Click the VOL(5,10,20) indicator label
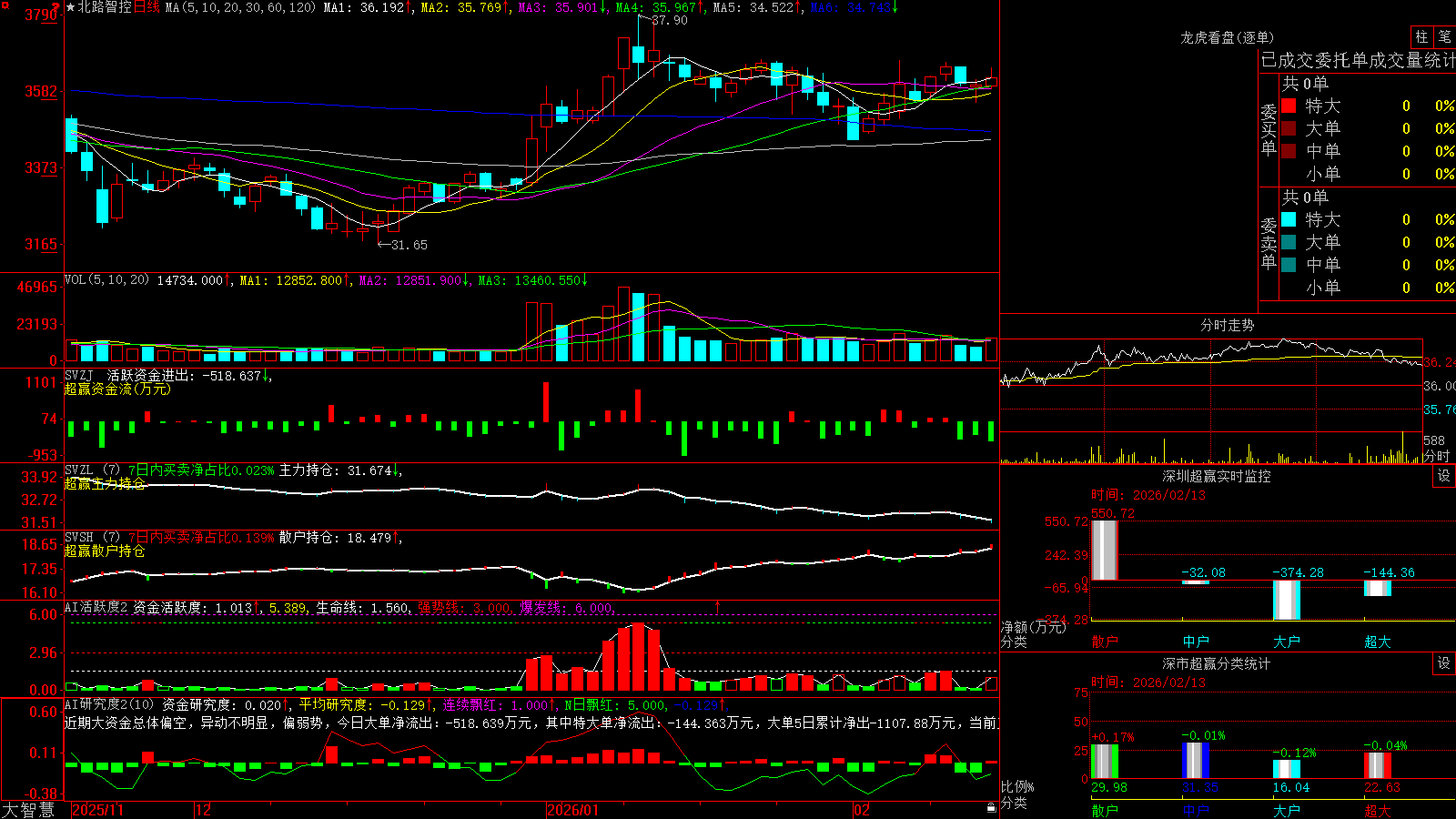 [106, 280]
